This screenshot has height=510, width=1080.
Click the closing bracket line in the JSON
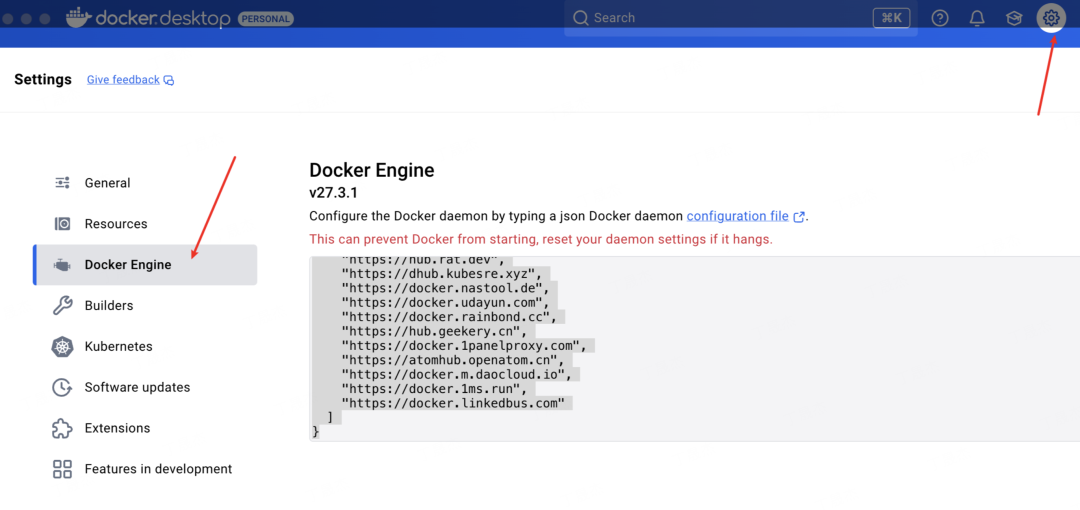[x=331, y=417]
